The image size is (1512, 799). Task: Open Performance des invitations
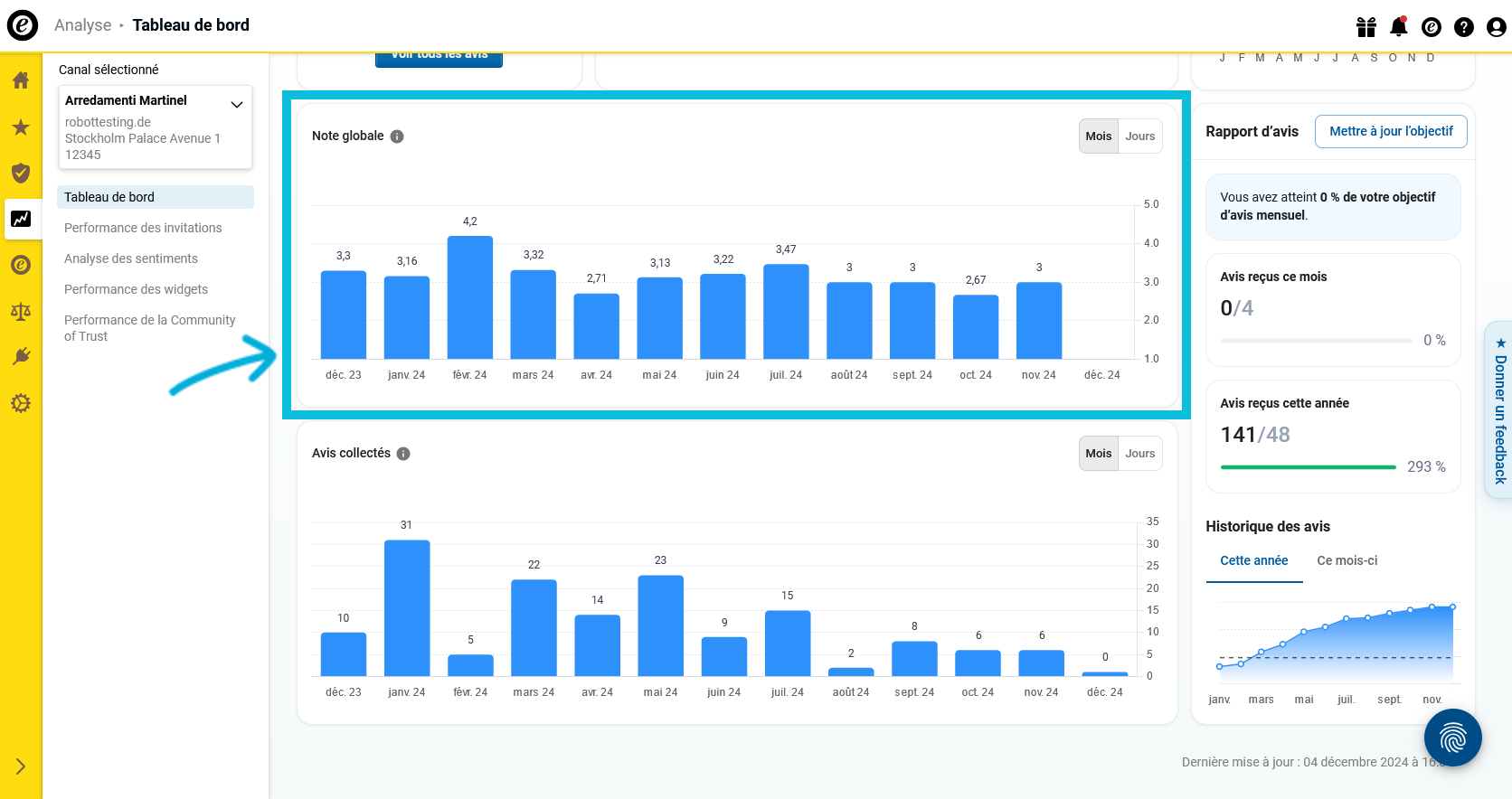coord(143,228)
